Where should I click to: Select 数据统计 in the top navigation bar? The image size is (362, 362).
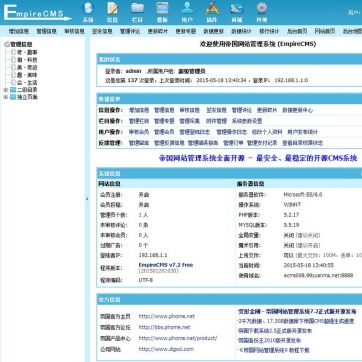coord(241,31)
